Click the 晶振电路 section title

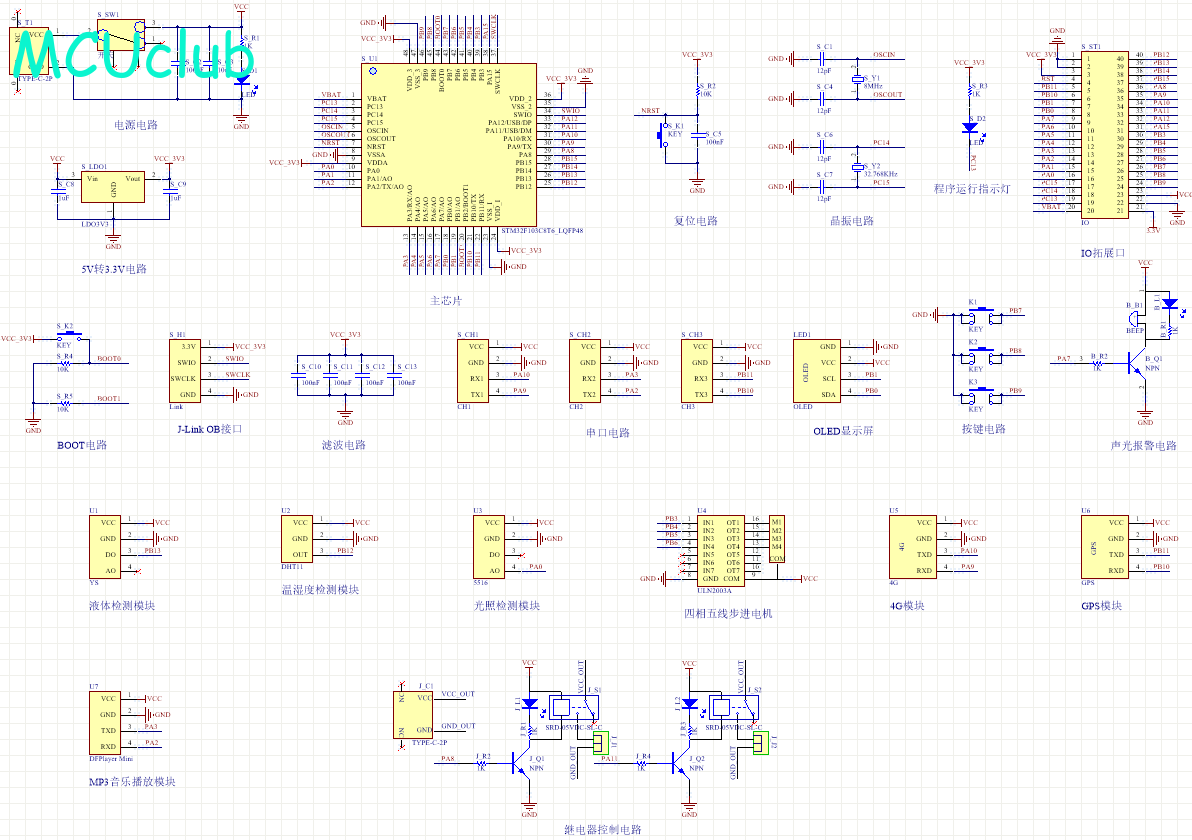click(x=851, y=220)
